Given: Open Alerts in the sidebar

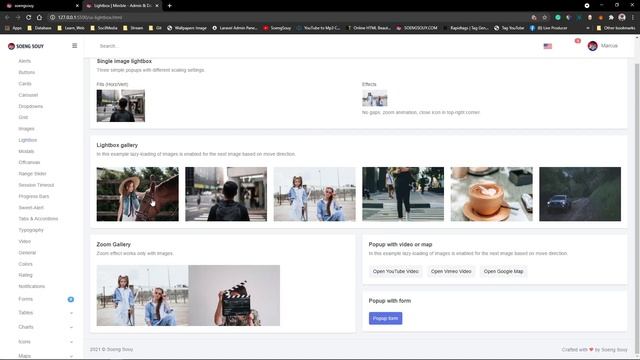Looking at the screenshot, I should 24,61.
